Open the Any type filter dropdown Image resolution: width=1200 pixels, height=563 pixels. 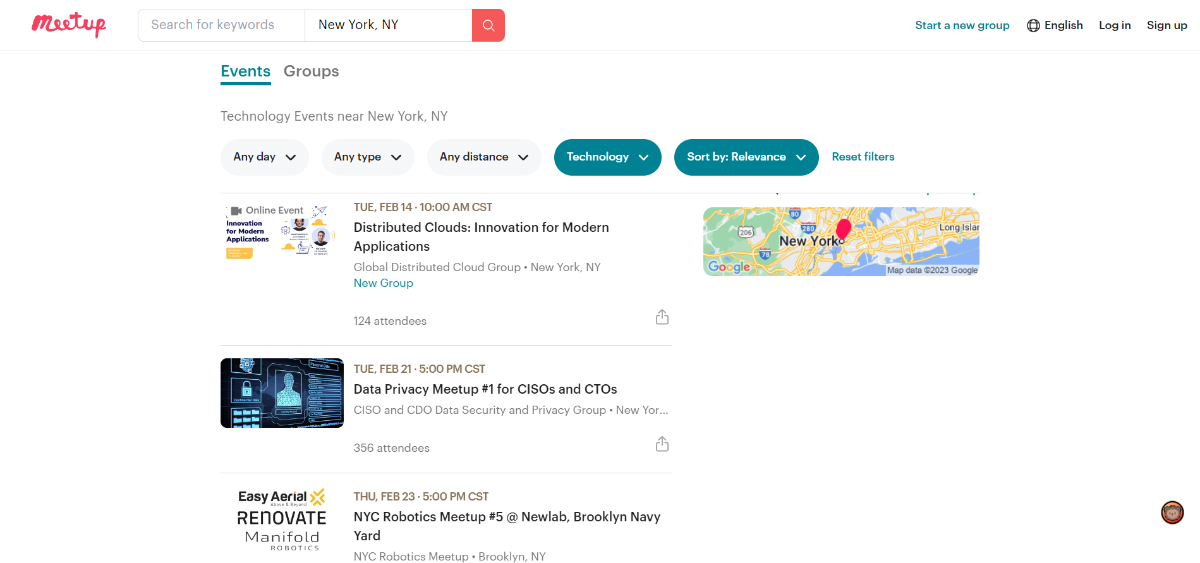click(368, 157)
